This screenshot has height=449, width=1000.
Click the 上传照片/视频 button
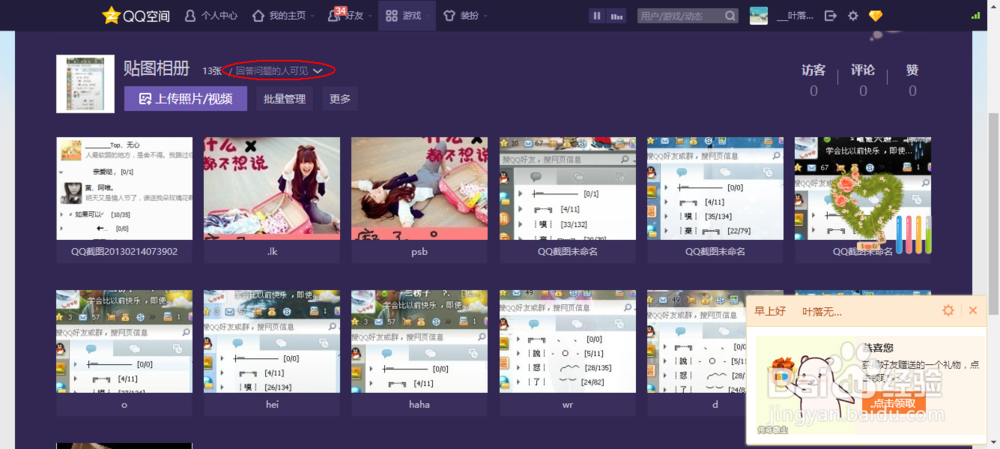click(x=186, y=99)
